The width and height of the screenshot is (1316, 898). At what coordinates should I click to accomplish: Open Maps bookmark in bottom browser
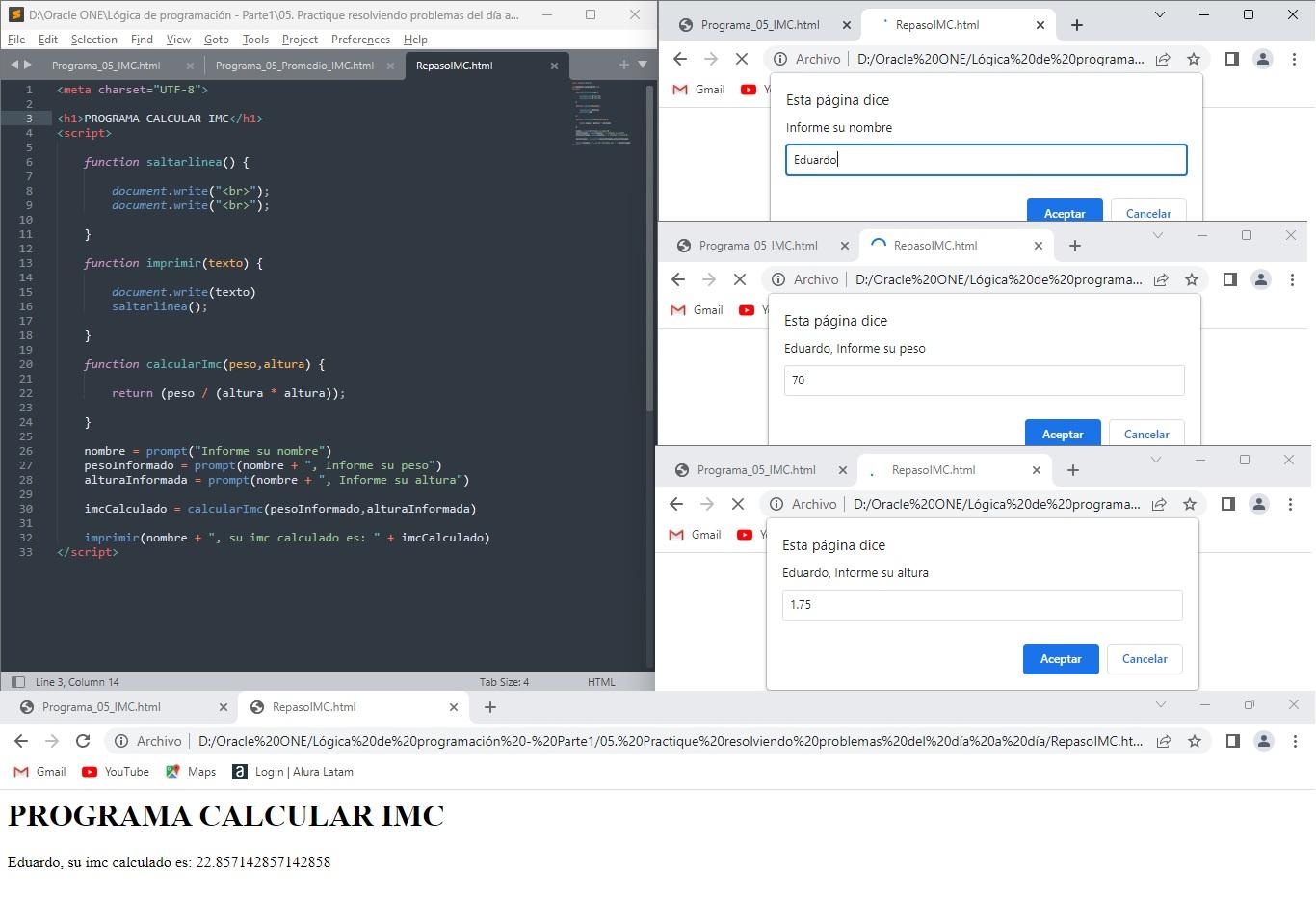coord(191,772)
